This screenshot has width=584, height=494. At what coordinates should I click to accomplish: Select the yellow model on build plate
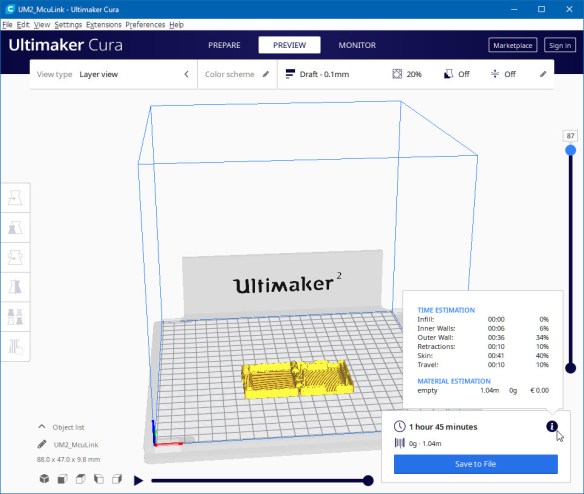(x=297, y=379)
